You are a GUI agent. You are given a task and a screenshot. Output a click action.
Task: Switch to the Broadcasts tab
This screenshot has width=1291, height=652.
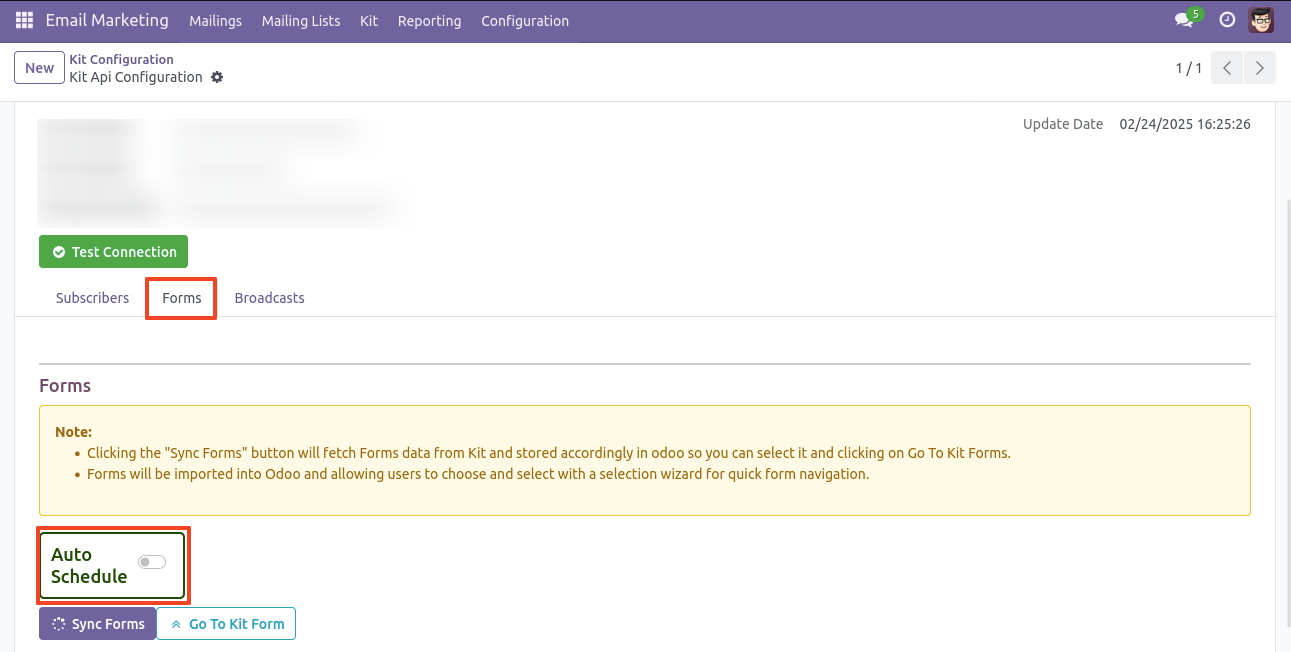(269, 298)
